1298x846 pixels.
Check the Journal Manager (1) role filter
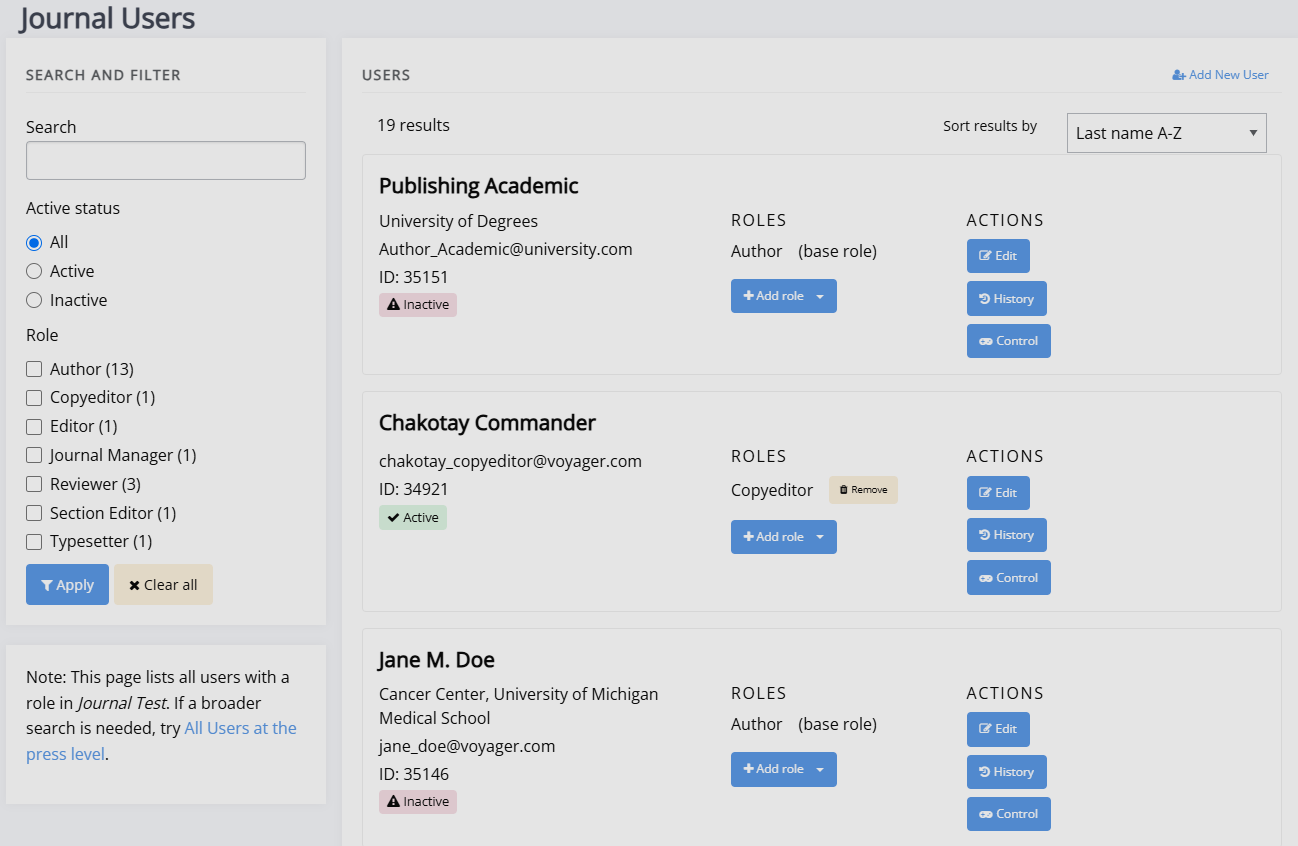pyautogui.click(x=34, y=455)
